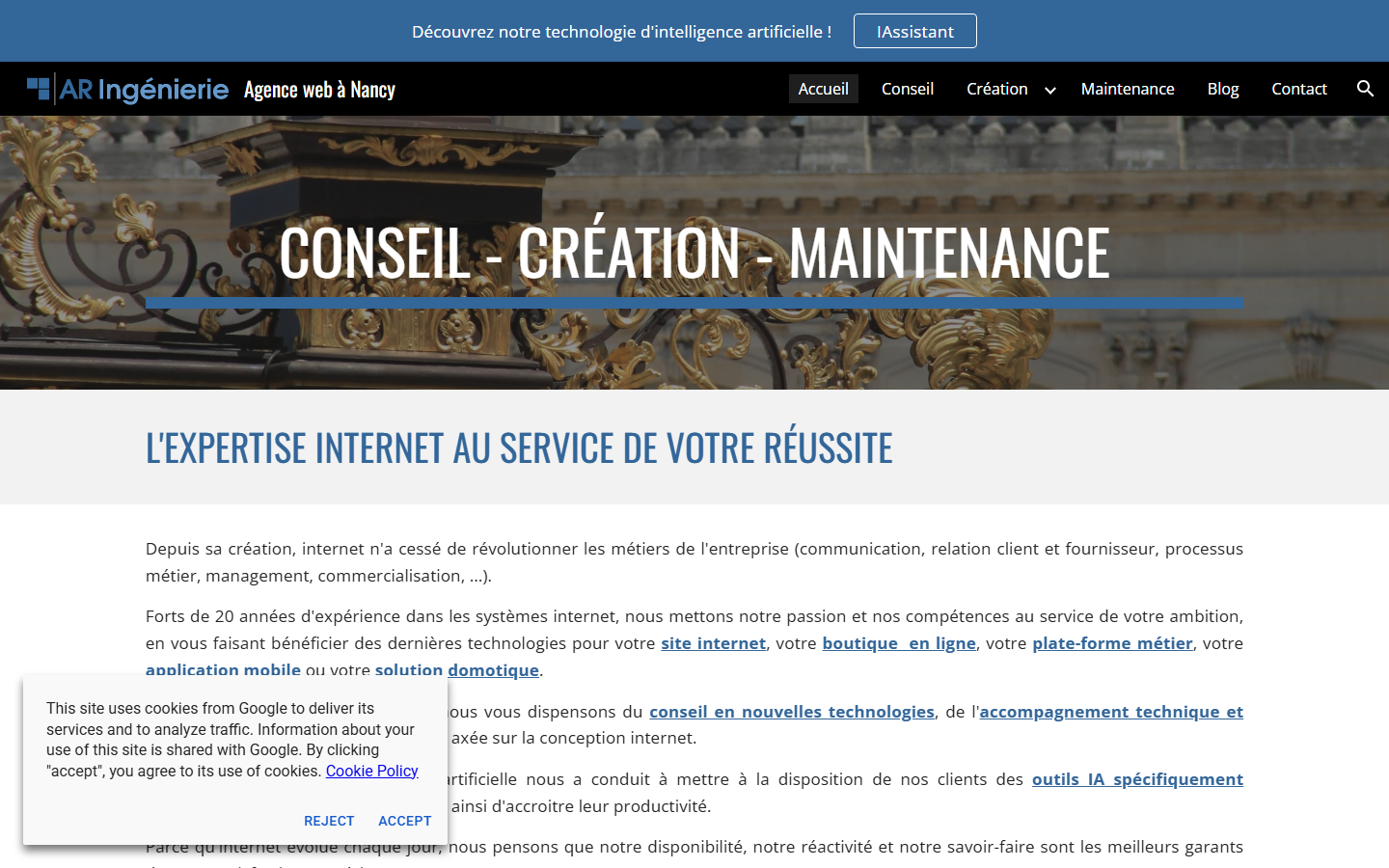
Task: Open the "accompagnement technique et" link
Action: [1111, 712]
